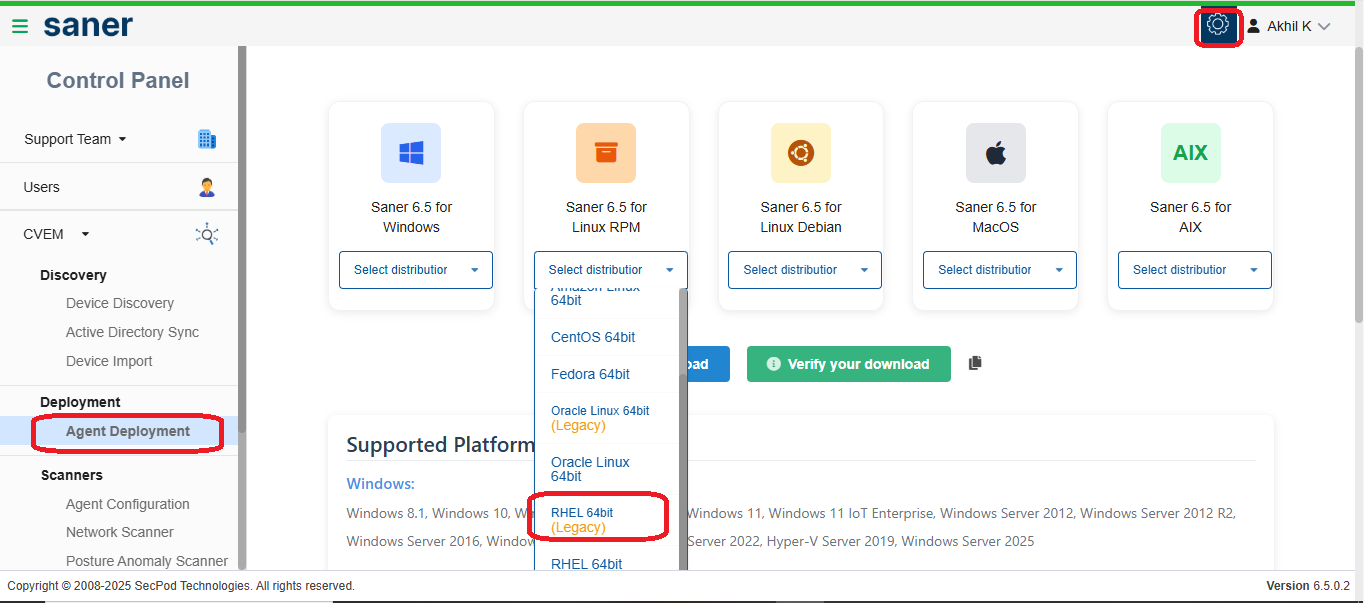Open Select distribution dropdown for Windows

416,270
